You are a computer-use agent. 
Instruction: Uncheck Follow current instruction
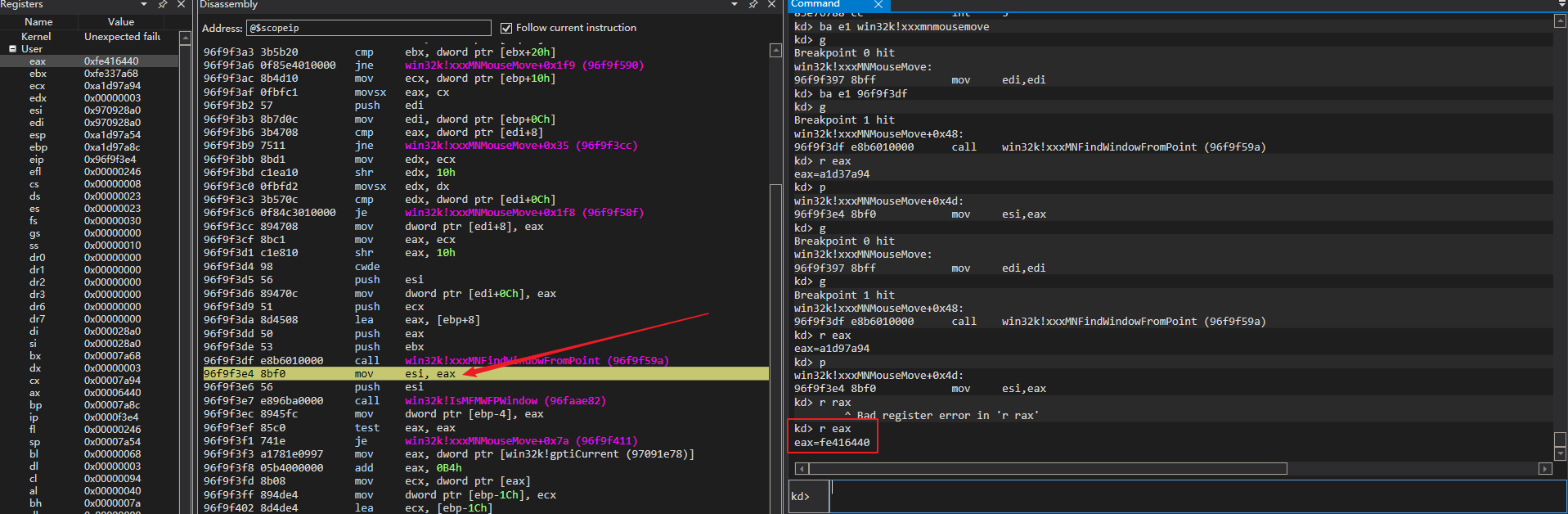coord(506,28)
